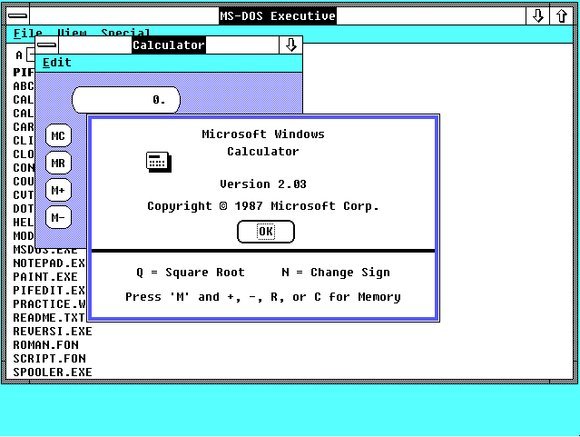The width and height of the screenshot is (580, 437).
Task: Click the calculator display showing 0.
Action: coord(126,100)
